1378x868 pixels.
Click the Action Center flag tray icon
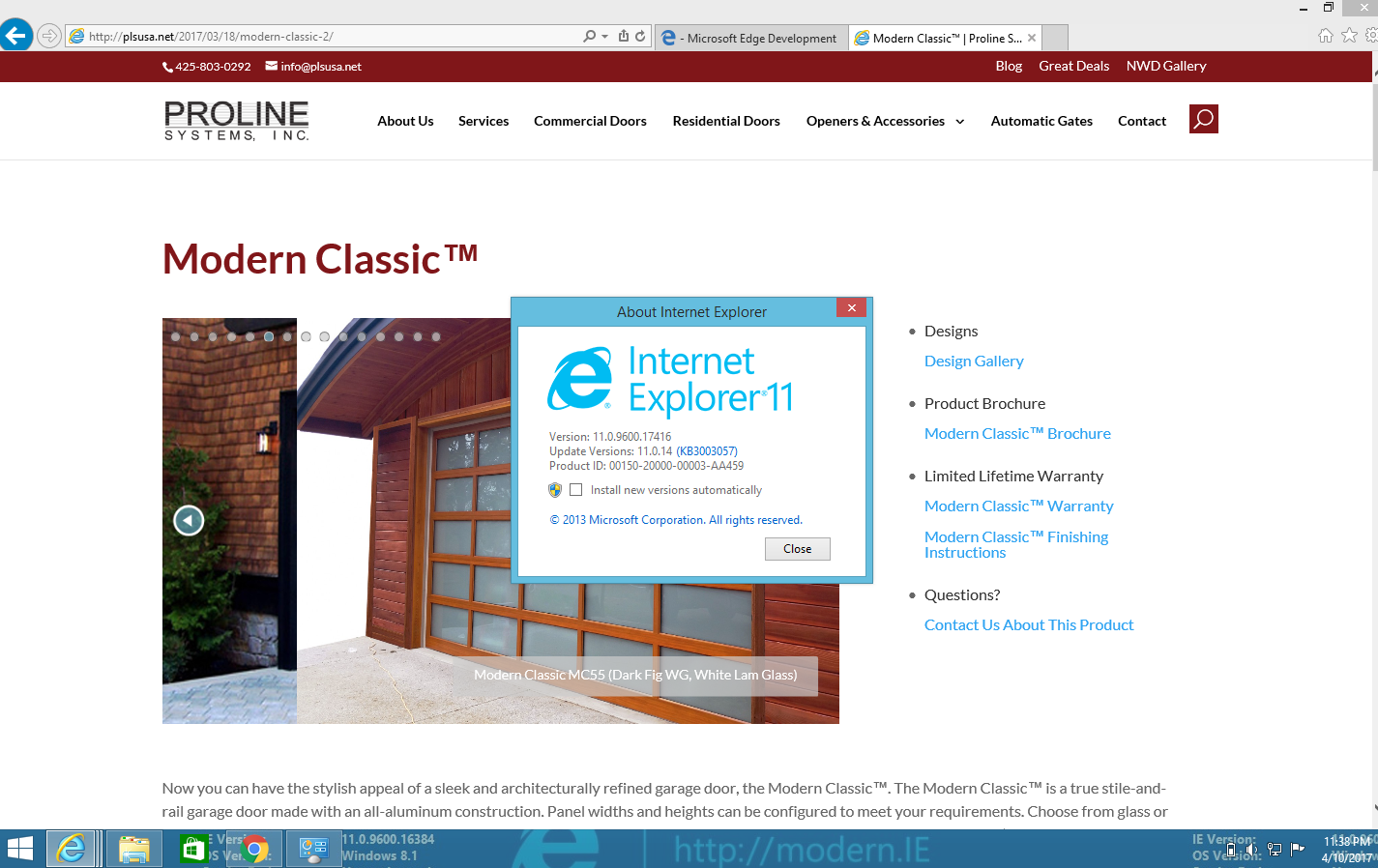(1298, 849)
